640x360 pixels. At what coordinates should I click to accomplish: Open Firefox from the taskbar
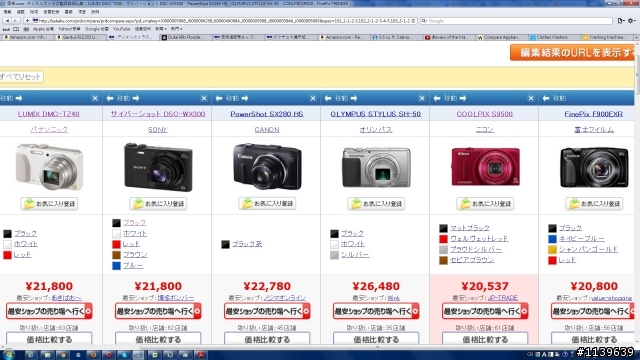pyautogui.click(x=93, y=355)
